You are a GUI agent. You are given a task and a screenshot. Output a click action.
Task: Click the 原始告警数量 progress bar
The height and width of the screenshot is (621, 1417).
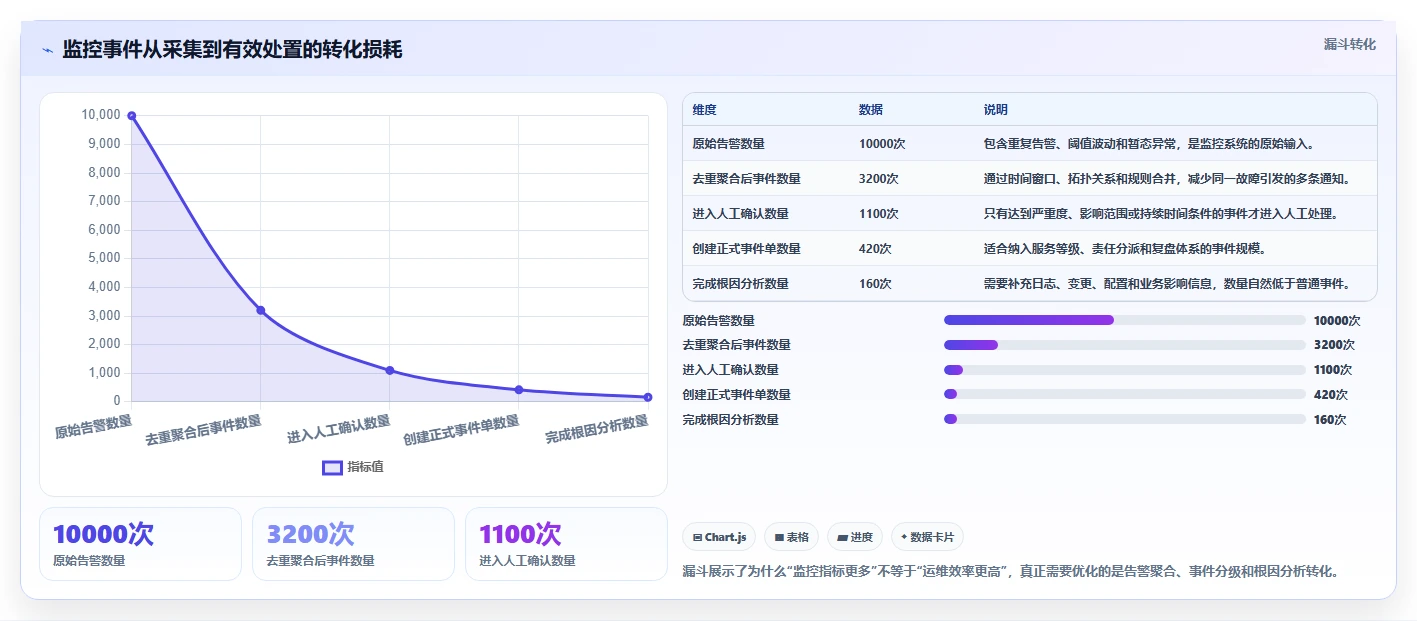(1125, 320)
